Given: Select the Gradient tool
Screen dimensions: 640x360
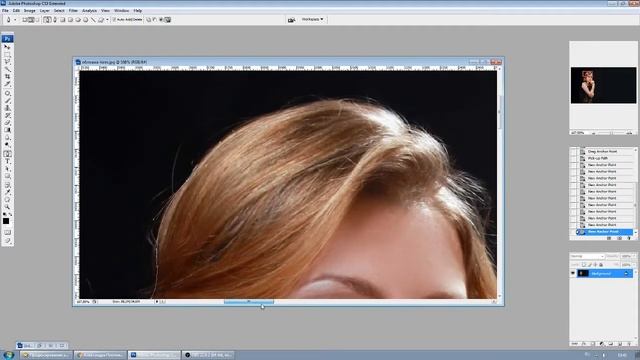Looking at the screenshot, I should (7, 130).
